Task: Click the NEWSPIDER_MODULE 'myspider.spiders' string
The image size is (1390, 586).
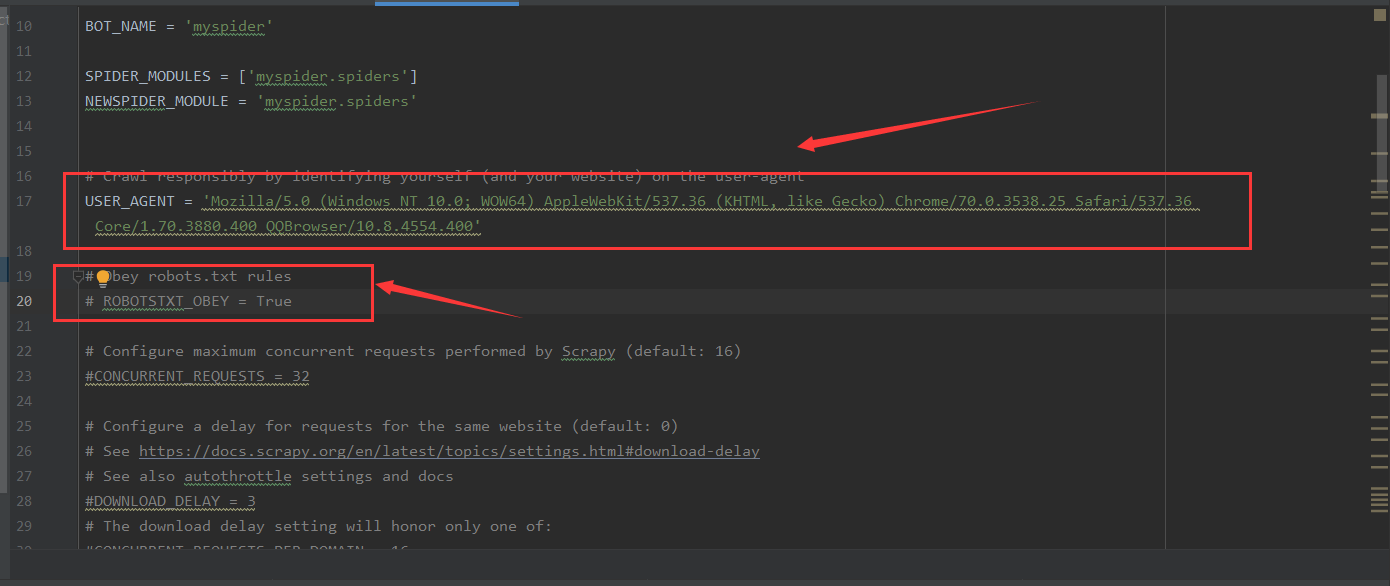Action: pos(337,101)
